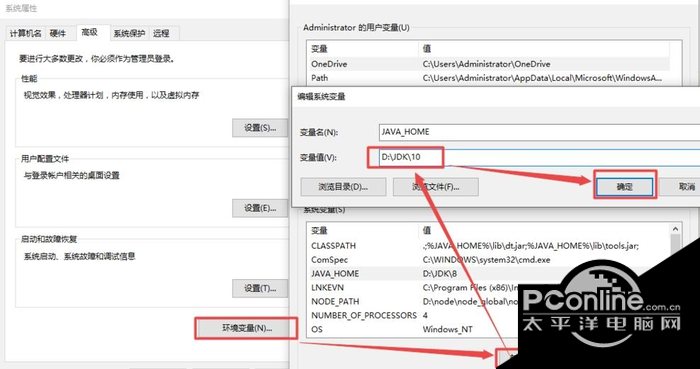Click the D:\JDK\8 value cell
This screenshot has height=369, width=700.
(440, 274)
